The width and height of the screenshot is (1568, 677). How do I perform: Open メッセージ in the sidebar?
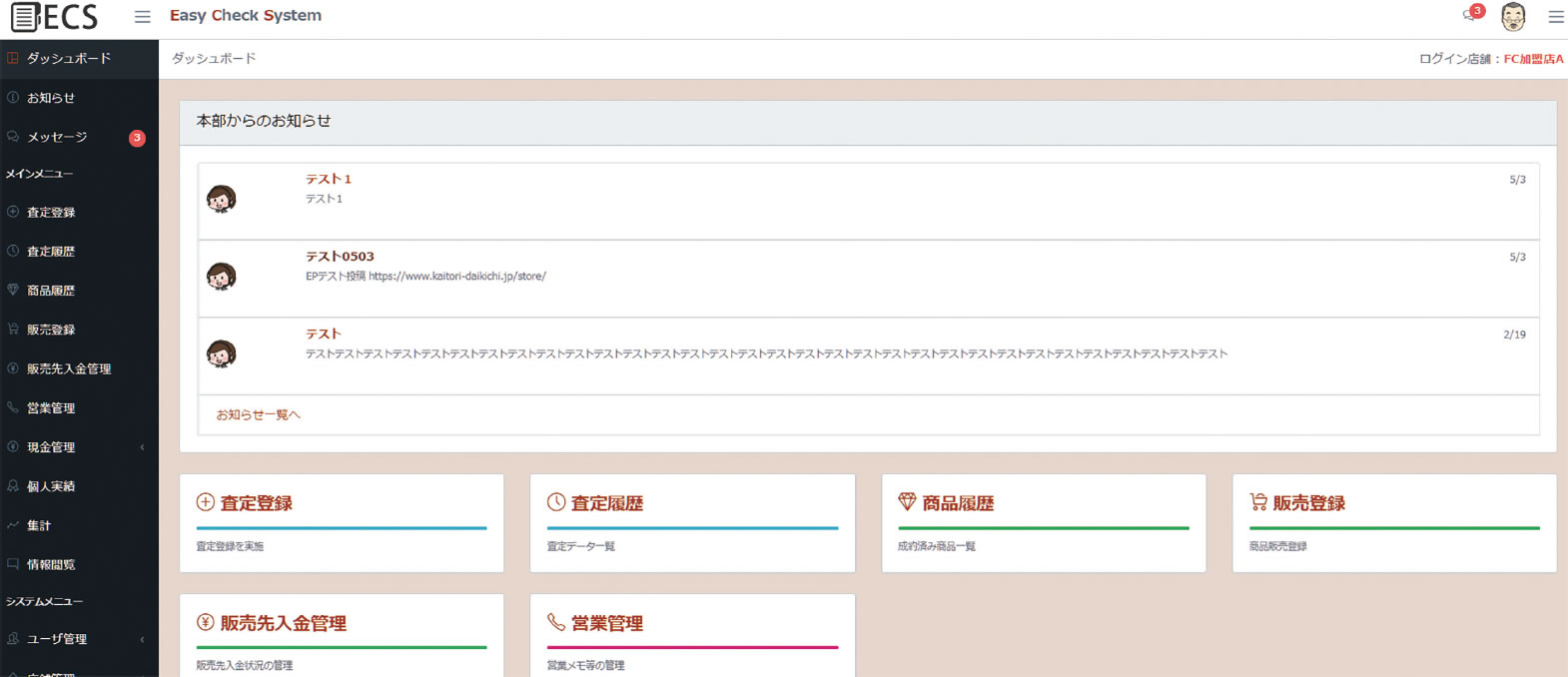[x=57, y=137]
